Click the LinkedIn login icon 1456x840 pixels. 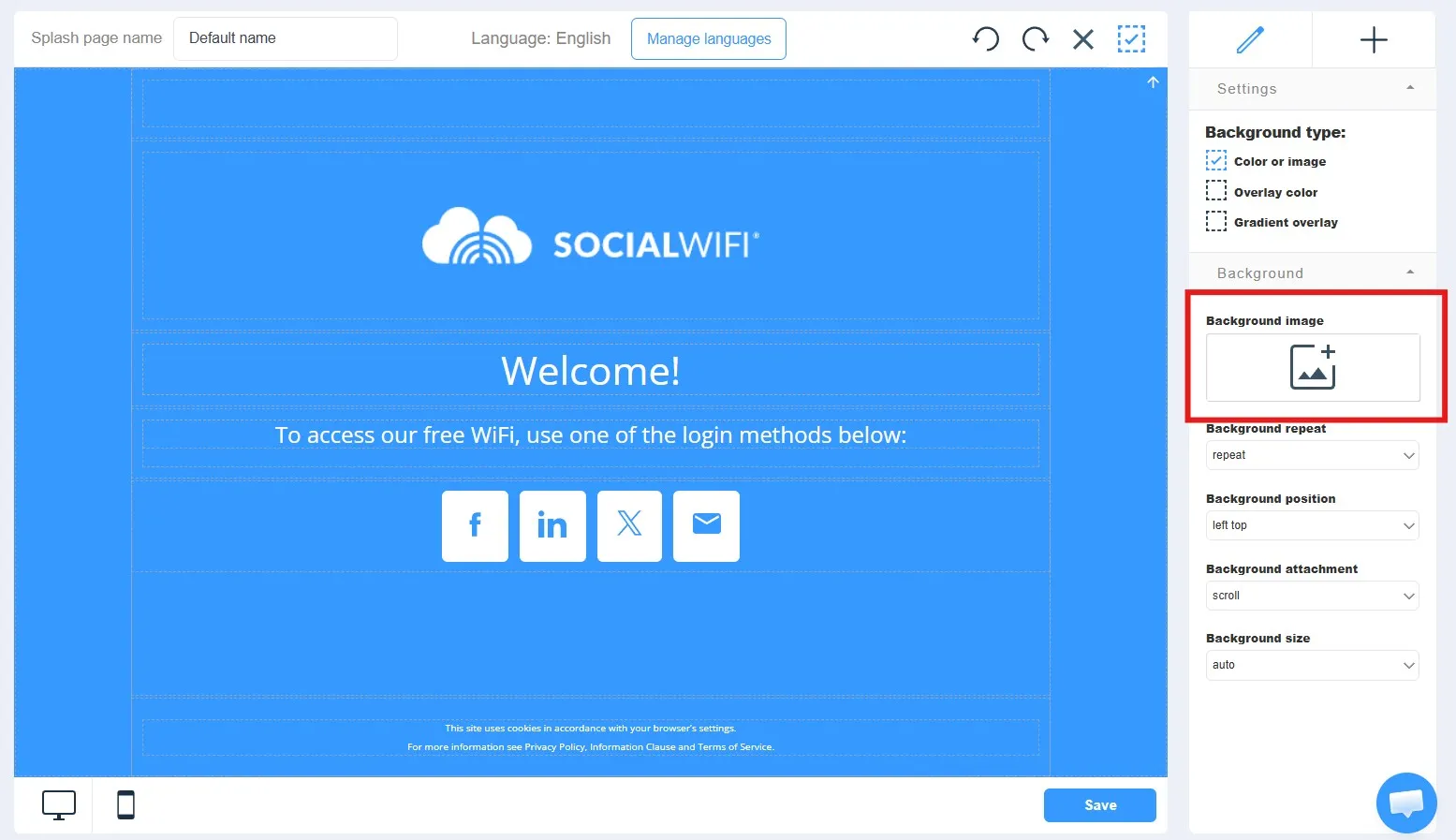(x=552, y=526)
